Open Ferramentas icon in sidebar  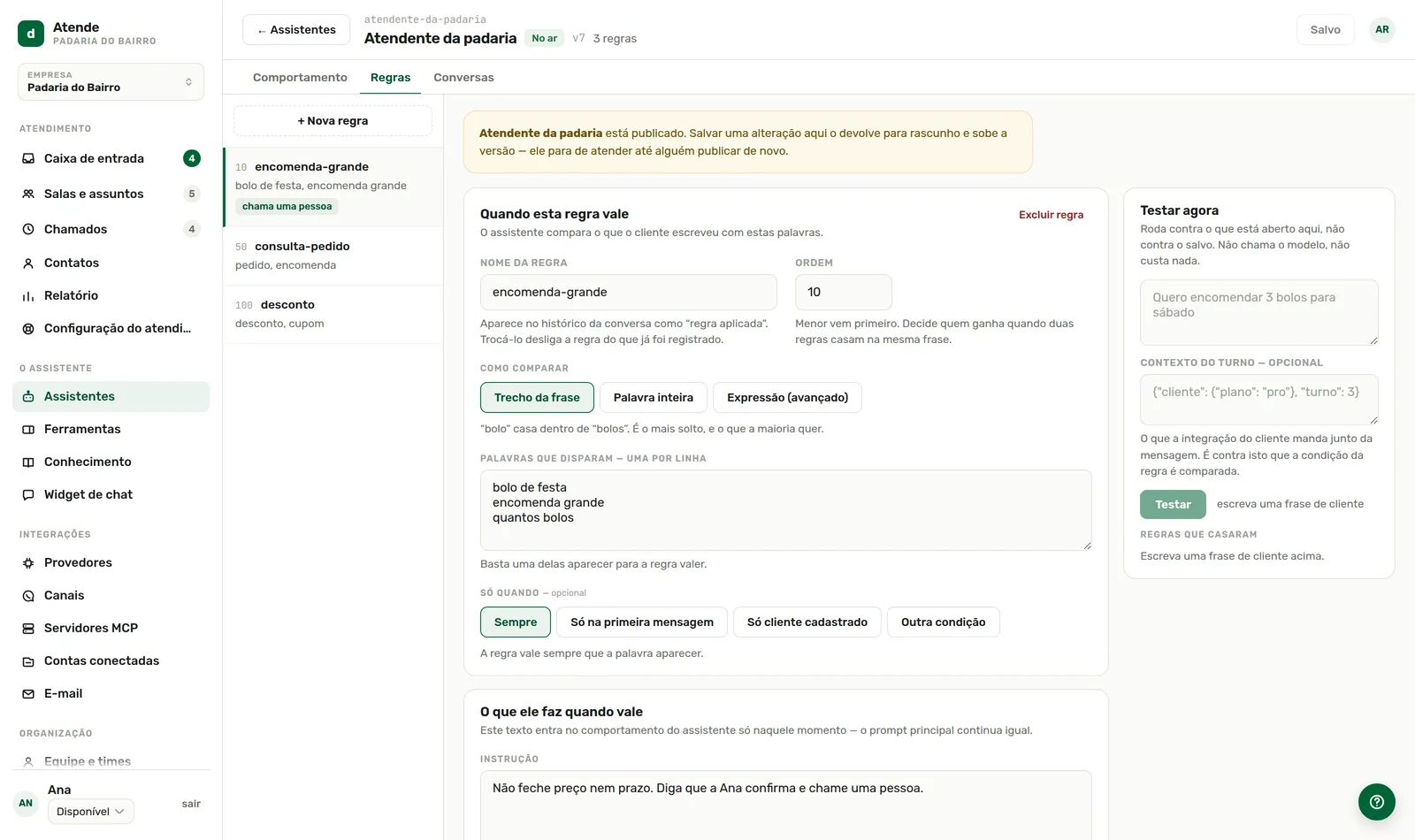point(28,429)
